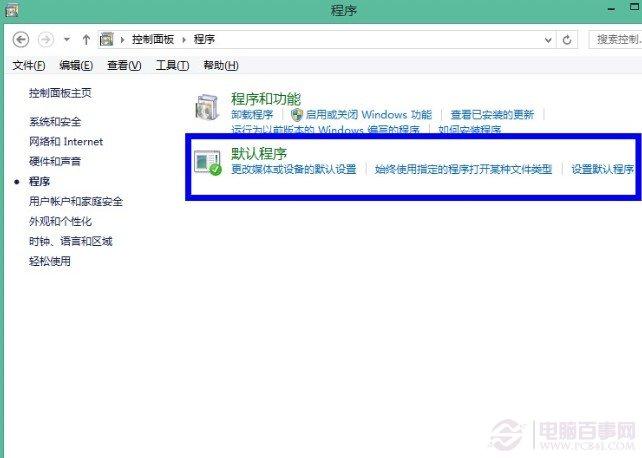Screen dimensions: 642x458
Task: Open the 编辑(E) menu
Action: (x=76, y=65)
